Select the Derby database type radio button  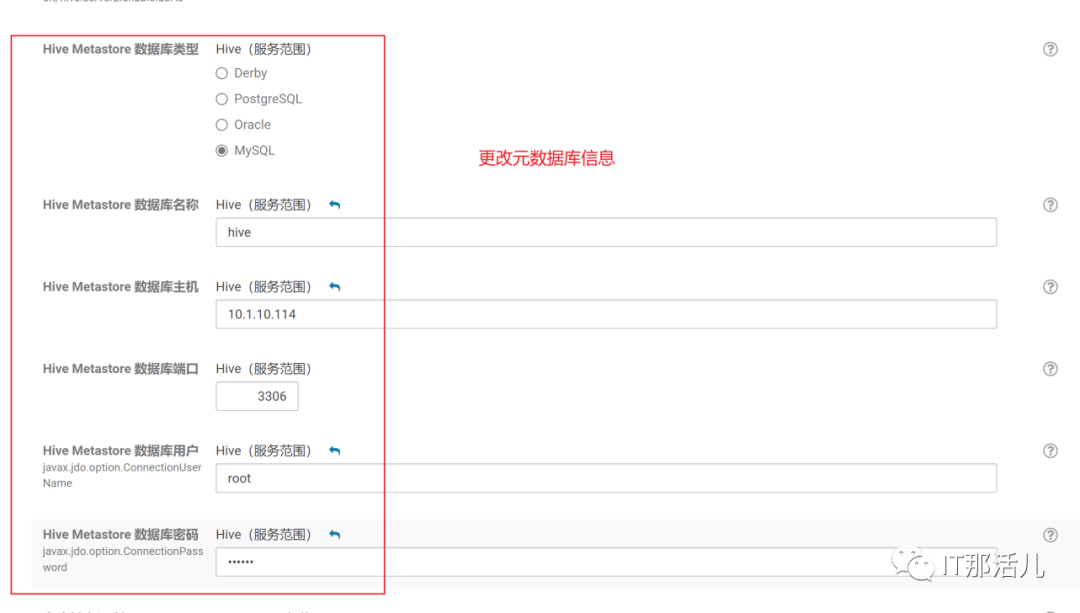pos(222,73)
